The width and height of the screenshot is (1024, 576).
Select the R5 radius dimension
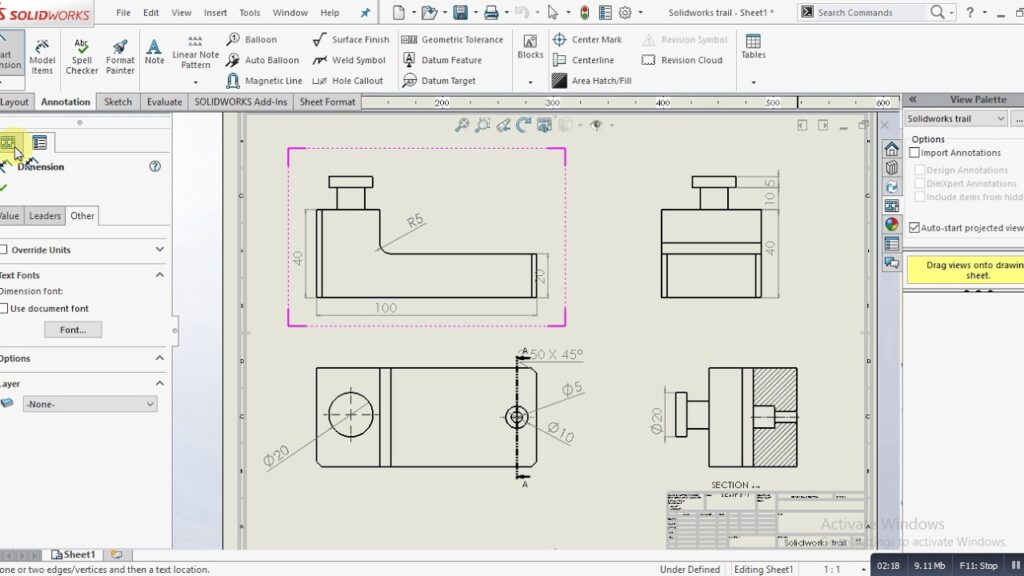415,221
